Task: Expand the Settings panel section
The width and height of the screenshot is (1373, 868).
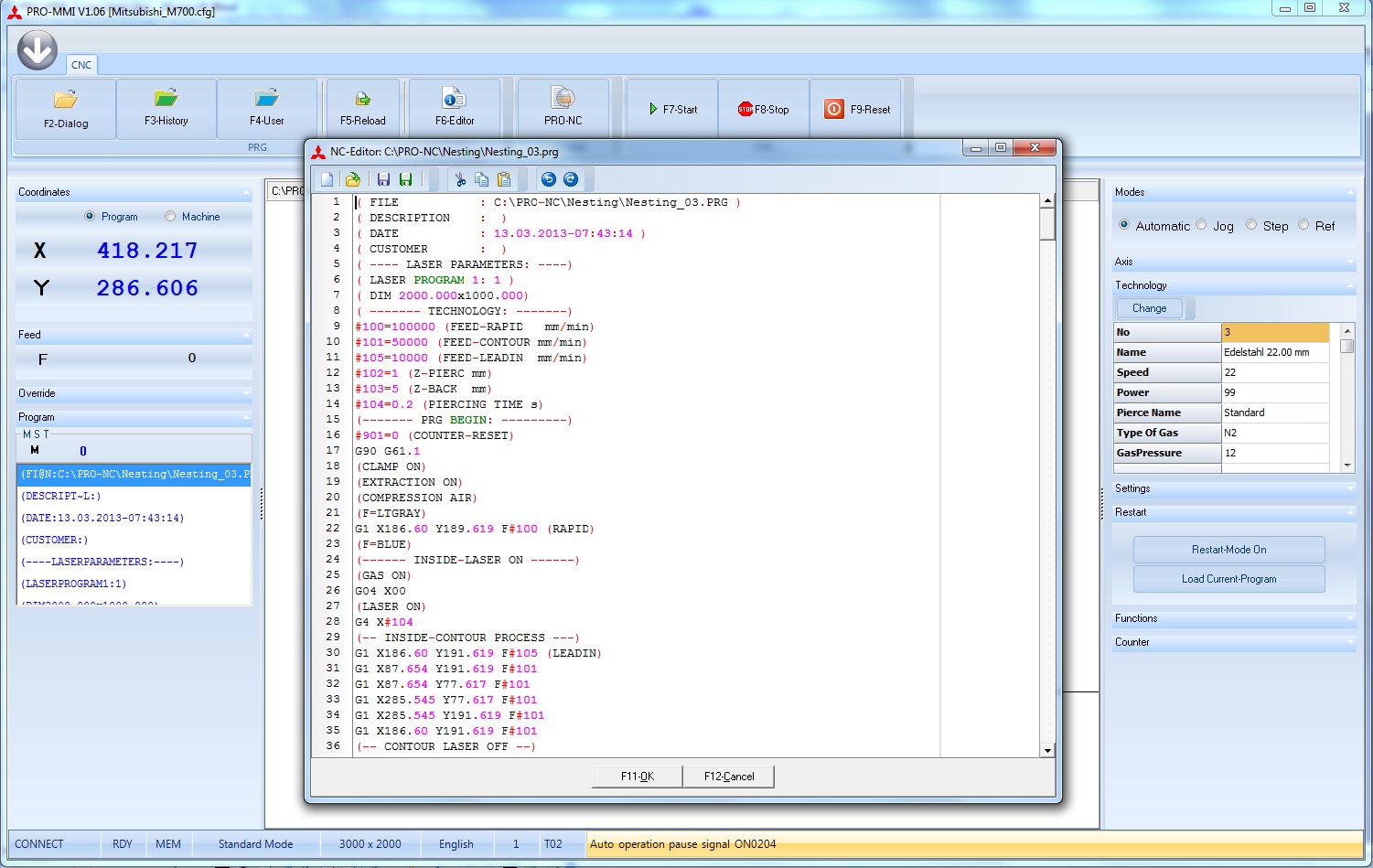Action: (1233, 488)
